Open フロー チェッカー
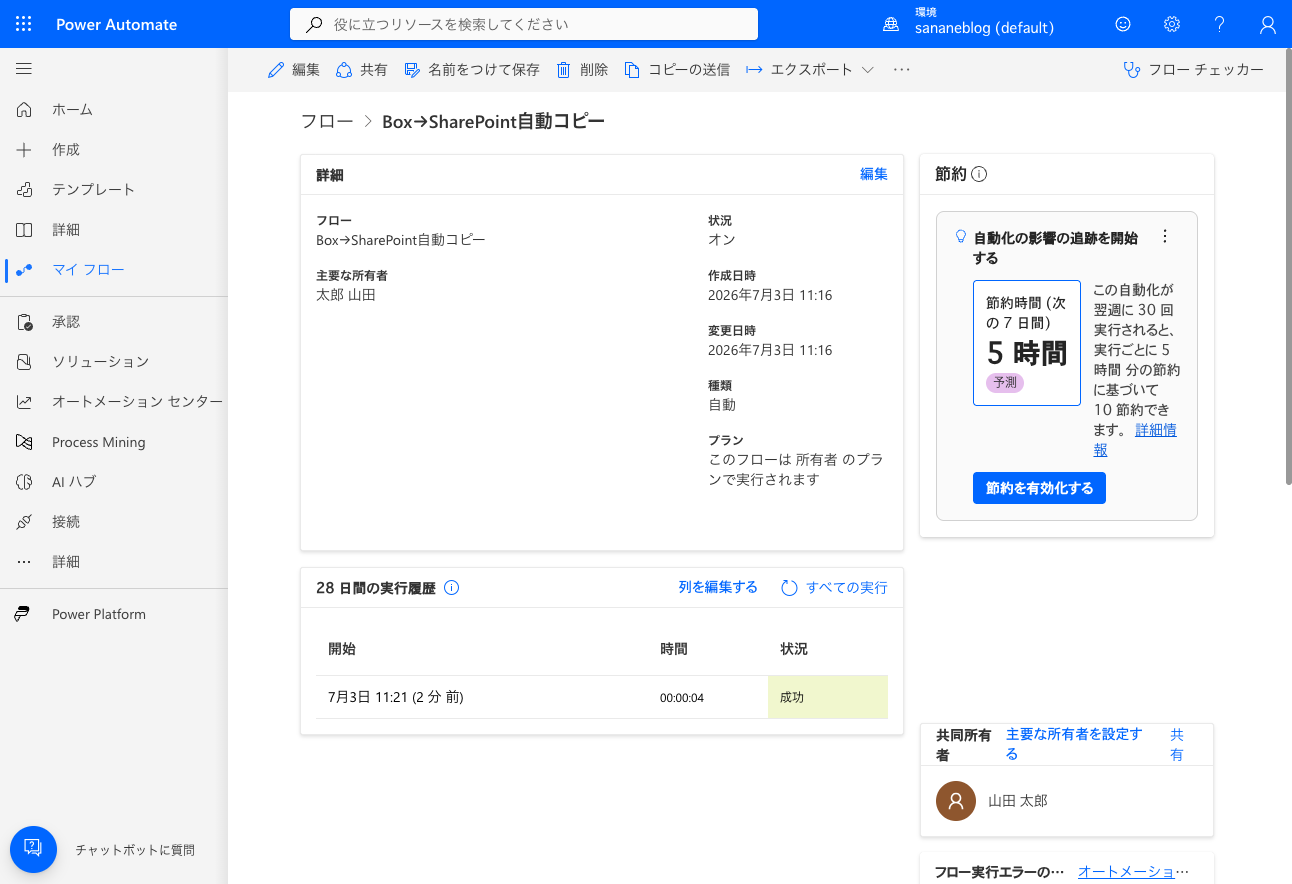This screenshot has height=884, width=1292. pyautogui.click(x=1194, y=70)
